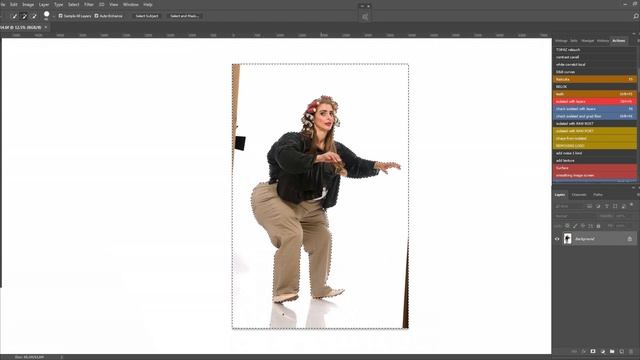Toggle the smart object layer filter icon
The height and width of the screenshot is (360, 640).
[x=624, y=206]
